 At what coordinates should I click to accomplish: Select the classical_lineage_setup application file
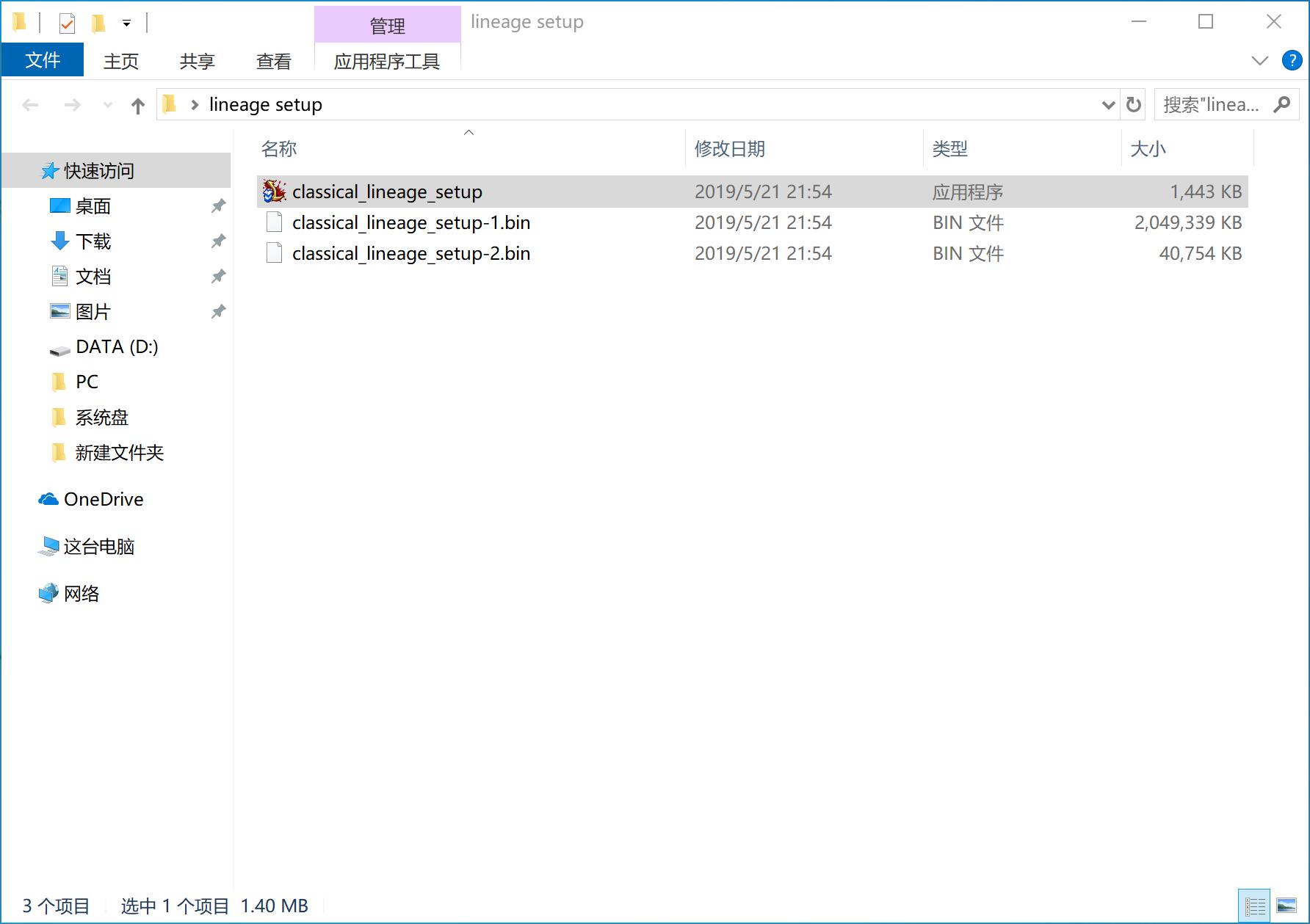[x=387, y=192]
